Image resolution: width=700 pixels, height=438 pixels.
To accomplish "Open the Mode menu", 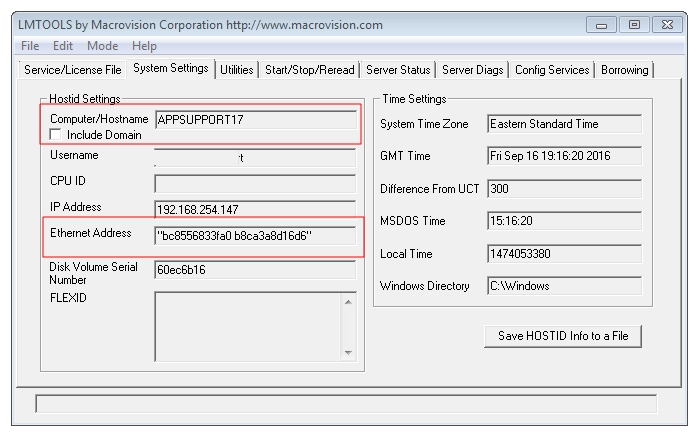I will click(102, 46).
